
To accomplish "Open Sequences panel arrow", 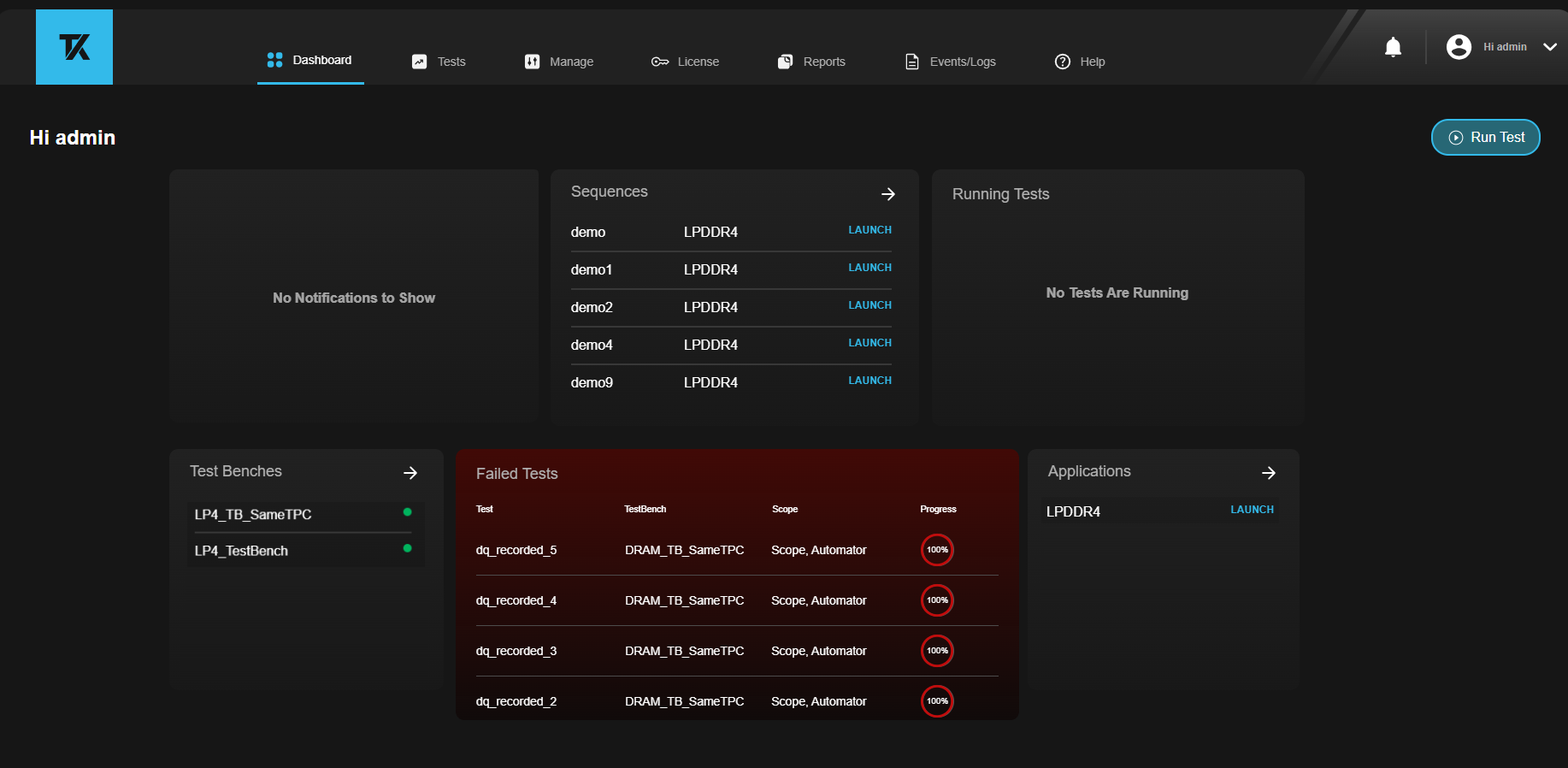I will pos(887,194).
